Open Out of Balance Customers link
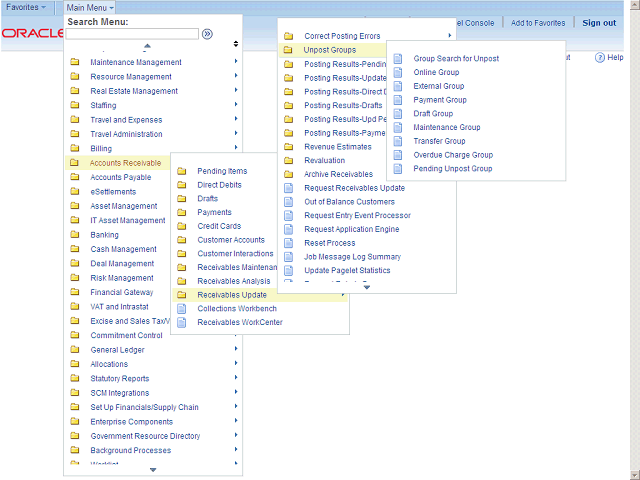Screen dimensions: 640x480 [349, 202]
